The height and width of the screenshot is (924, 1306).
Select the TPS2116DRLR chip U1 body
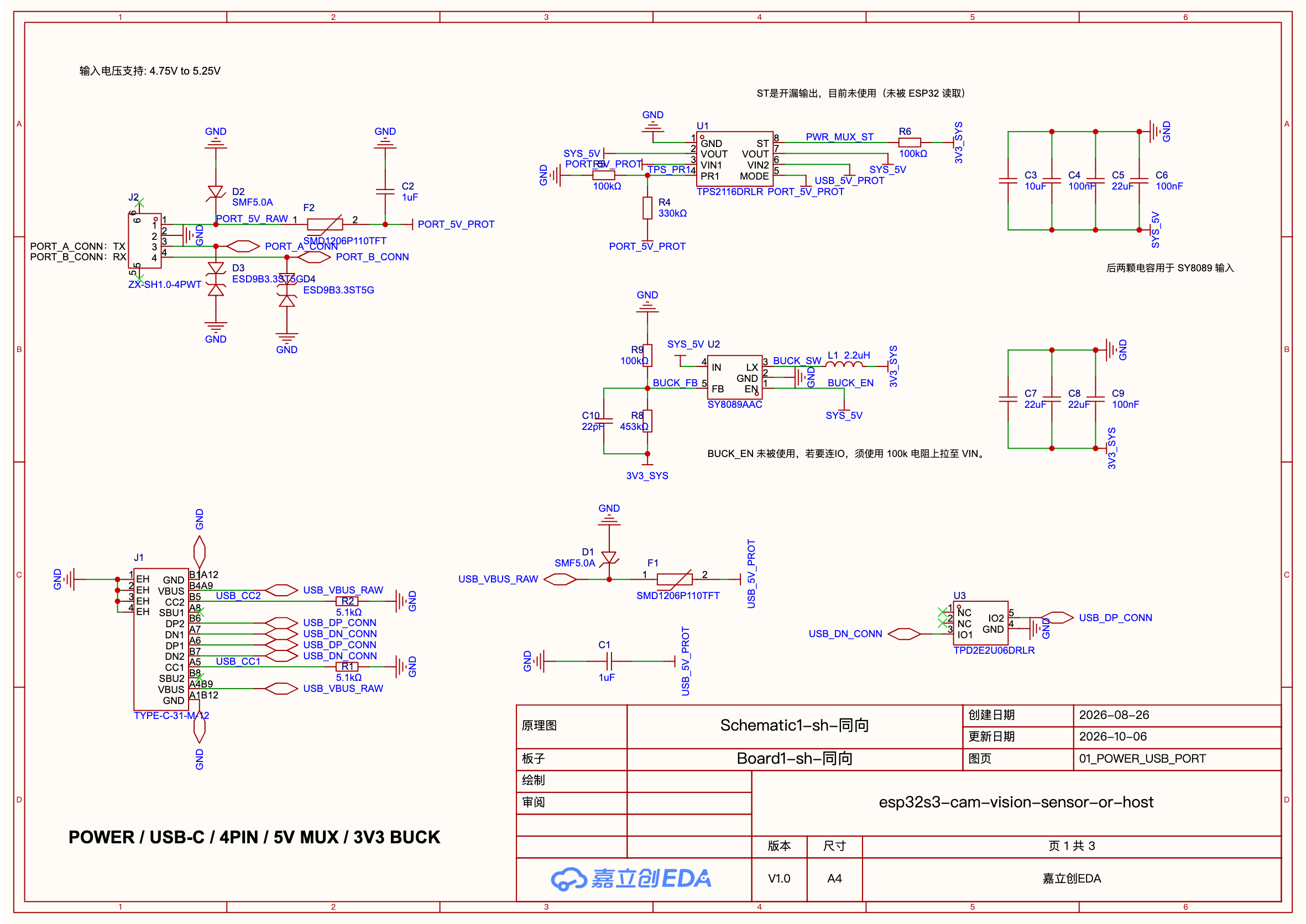coord(734,159)
